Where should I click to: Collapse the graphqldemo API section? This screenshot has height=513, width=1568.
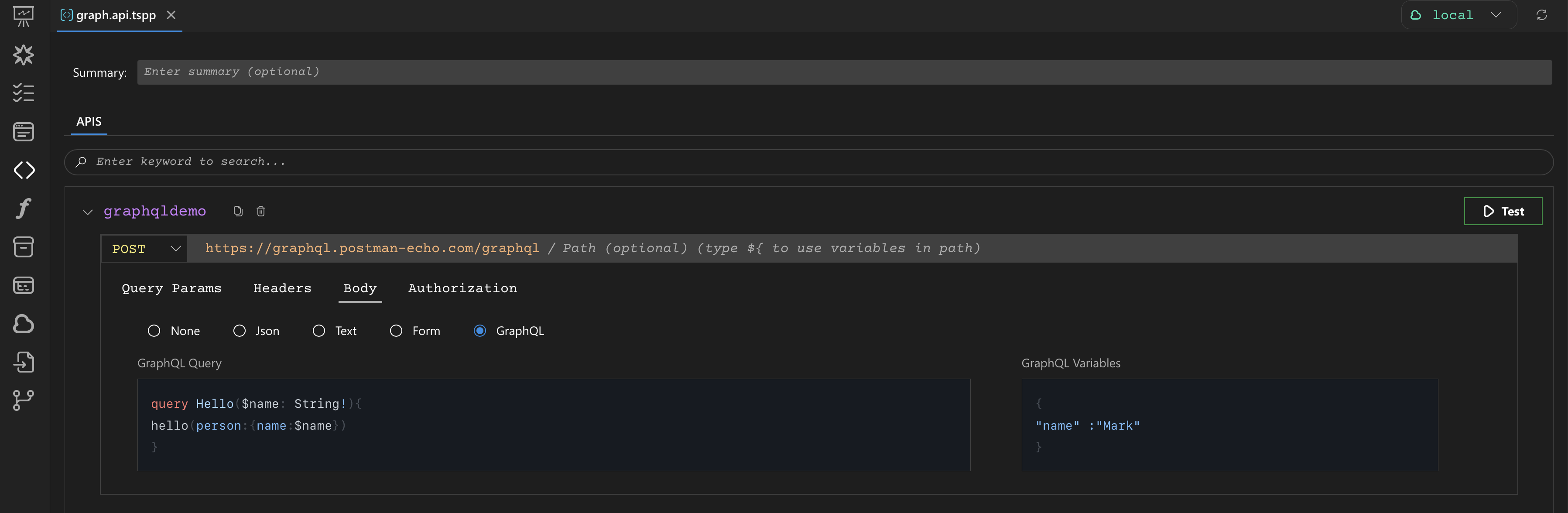pos(88,212)
